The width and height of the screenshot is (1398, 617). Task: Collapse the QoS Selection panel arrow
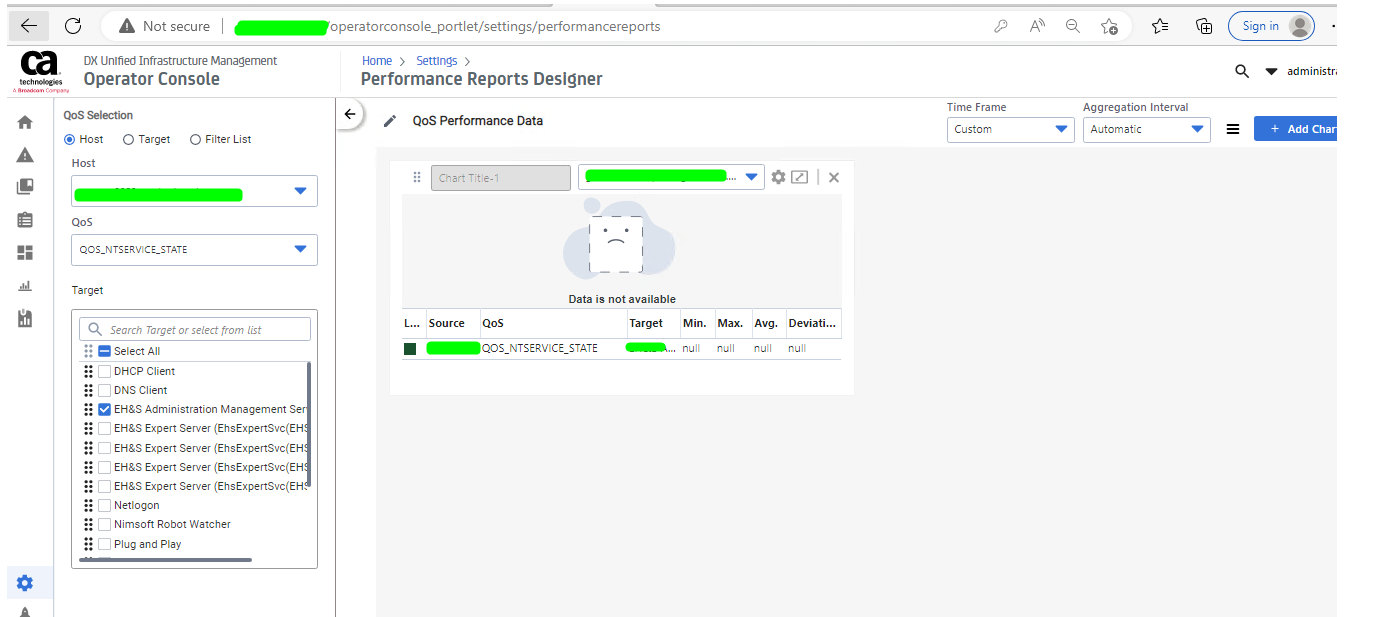click(349, 114)
